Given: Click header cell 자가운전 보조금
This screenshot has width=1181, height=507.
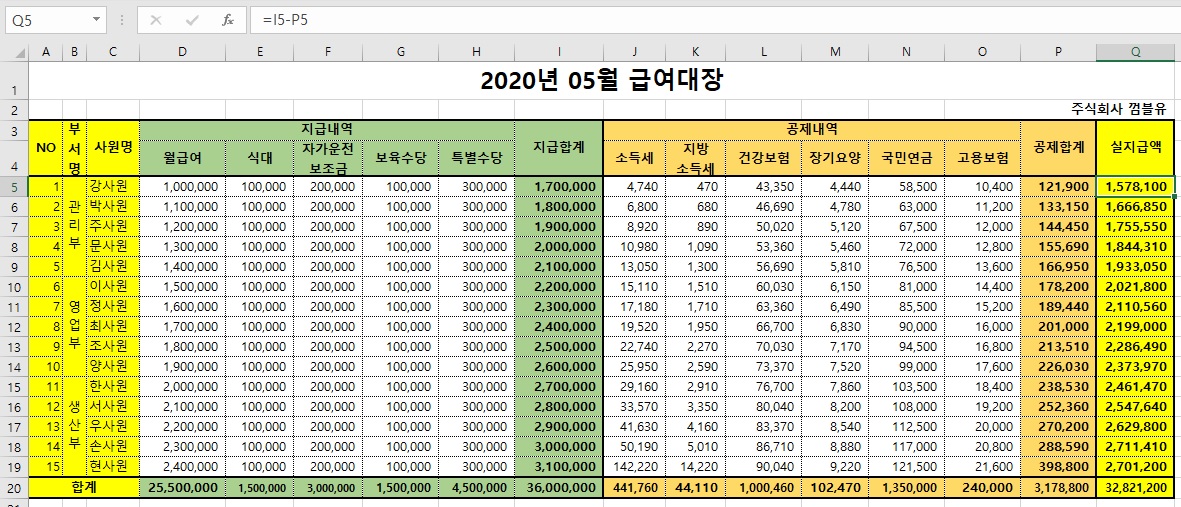Looking at the screenshot, I should (x=328, y=158).
